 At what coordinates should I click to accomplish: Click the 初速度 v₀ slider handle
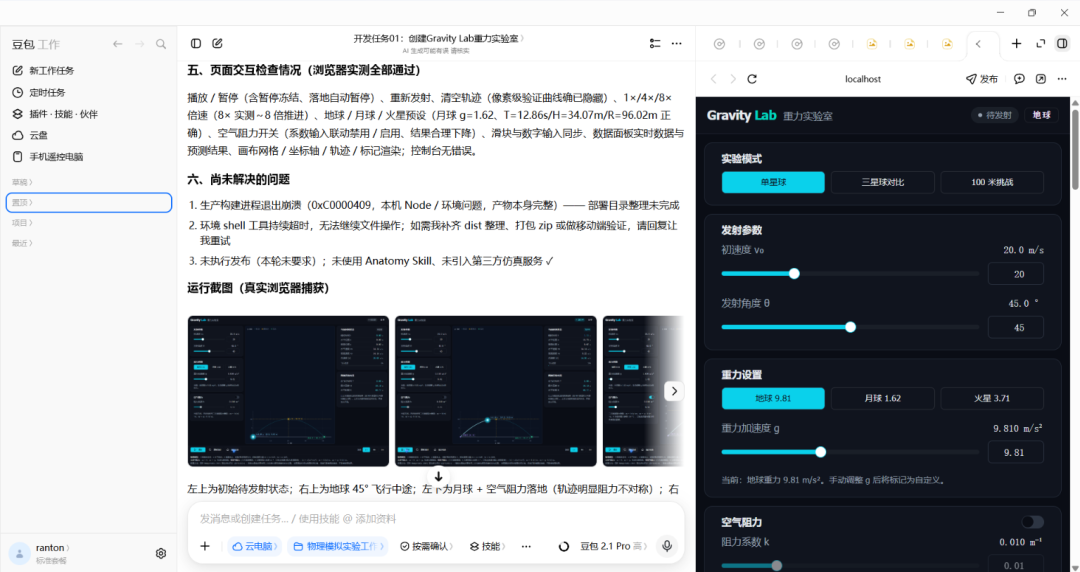794,274
